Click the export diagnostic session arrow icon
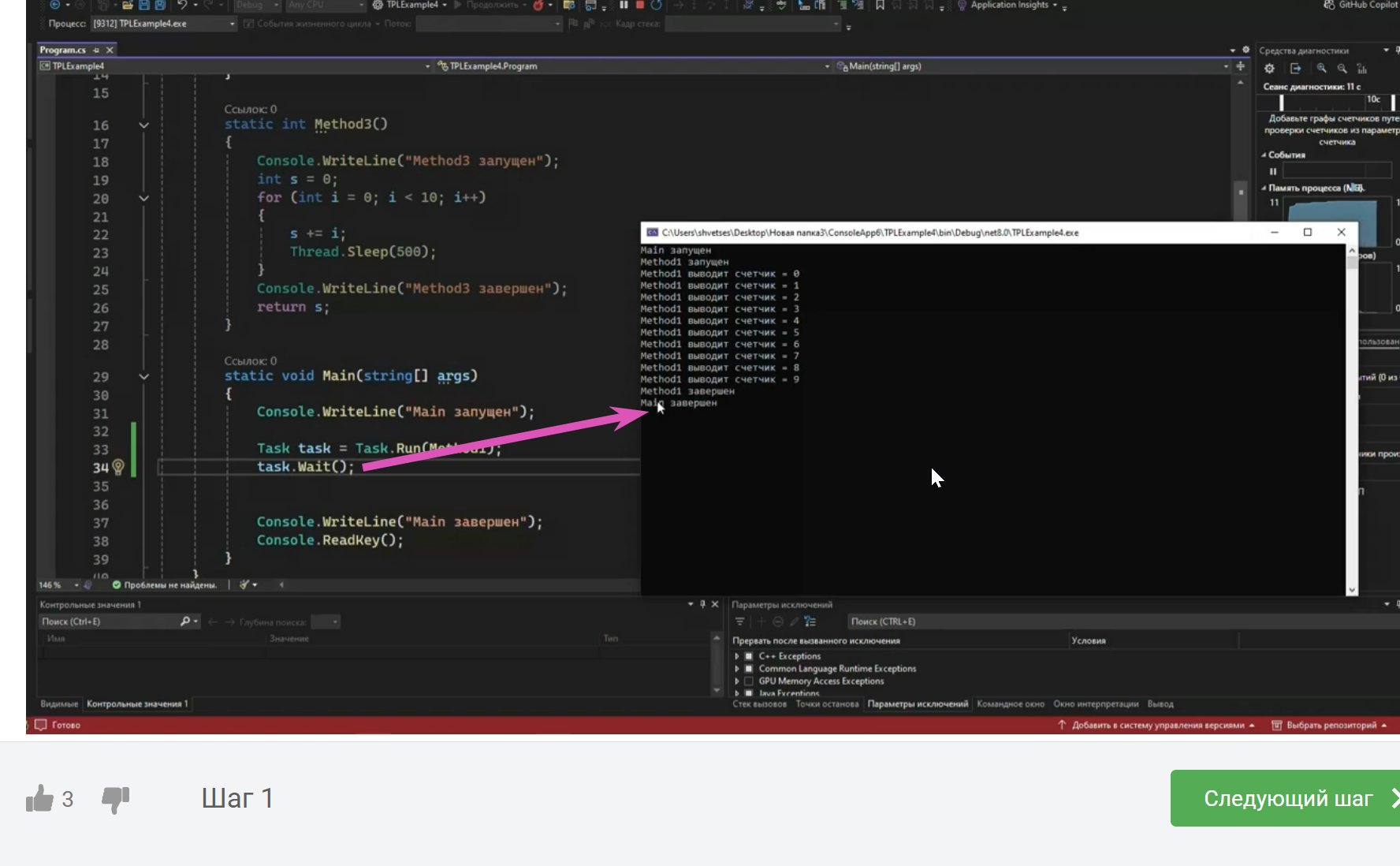The width and height of the screenshot is (1400, 866). click(1295, 69)
